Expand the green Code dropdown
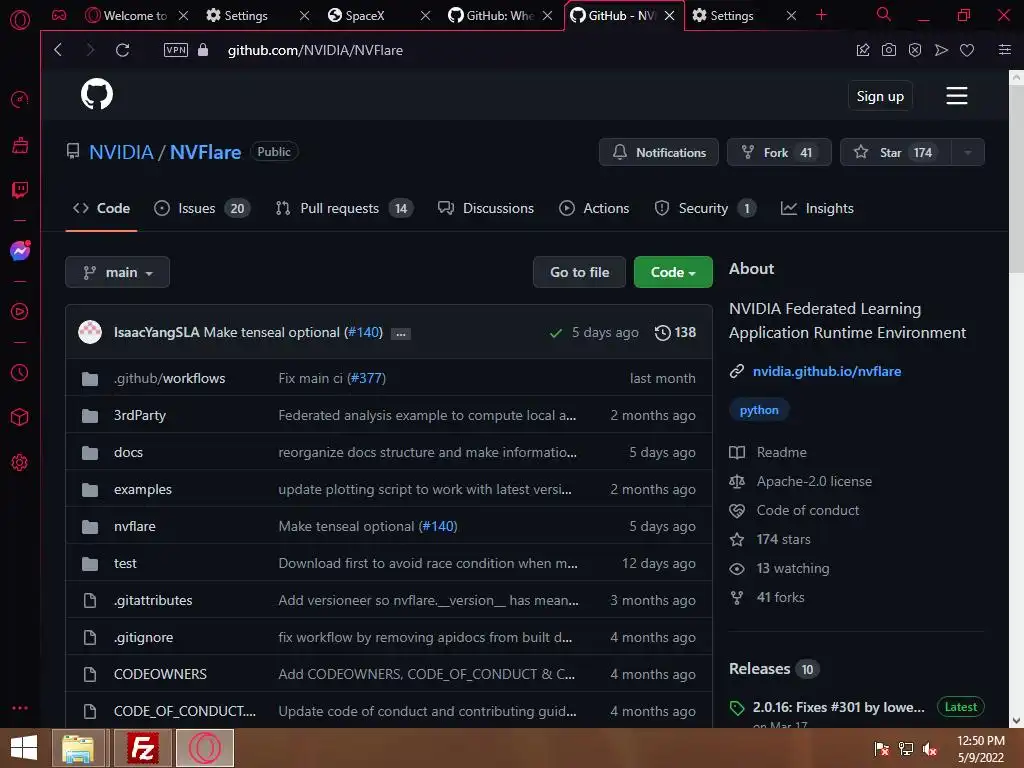Screen dimensions: 1024x768 point(673,272)
